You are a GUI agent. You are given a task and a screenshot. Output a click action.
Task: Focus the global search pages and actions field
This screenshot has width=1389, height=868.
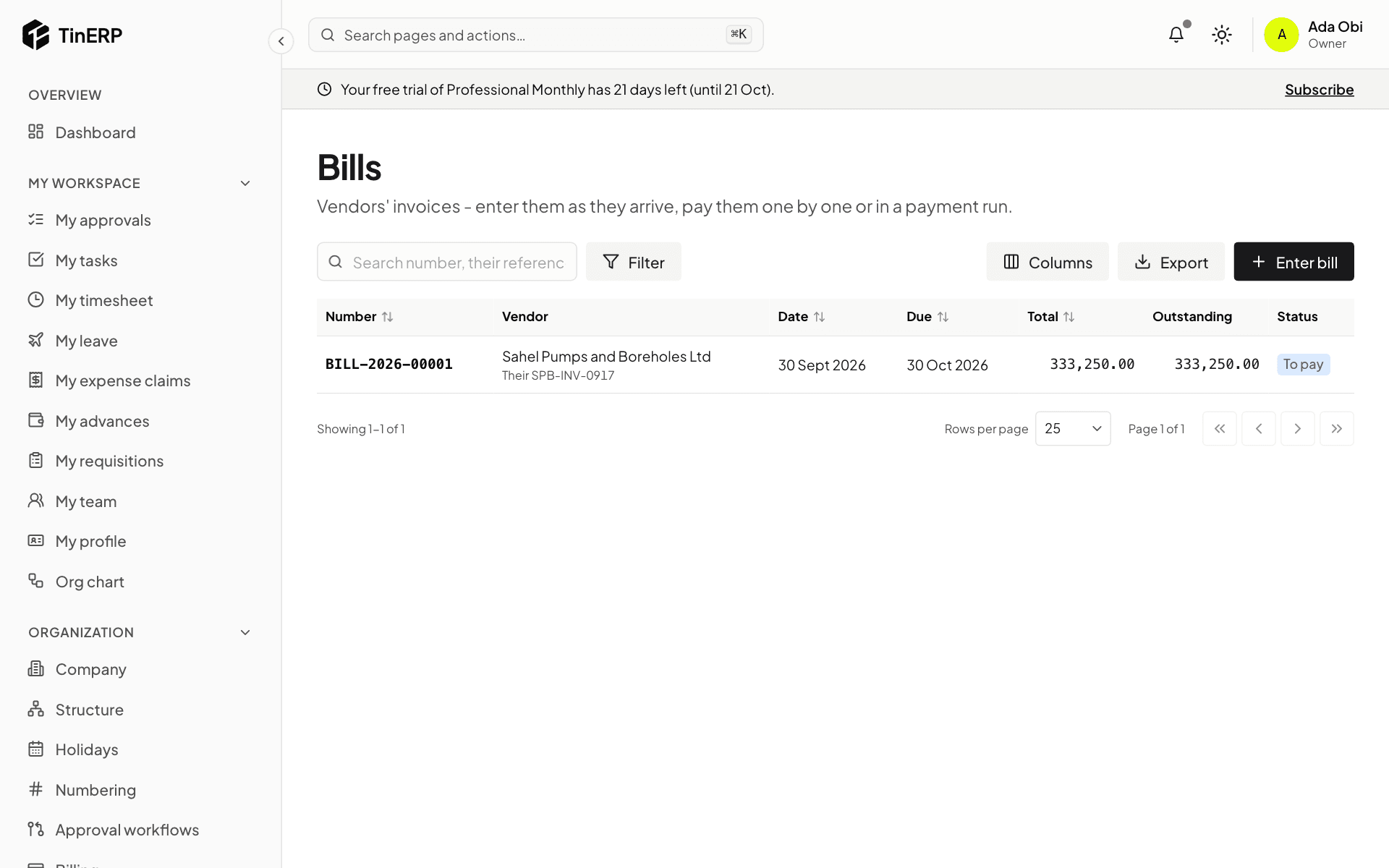point(536,35)
